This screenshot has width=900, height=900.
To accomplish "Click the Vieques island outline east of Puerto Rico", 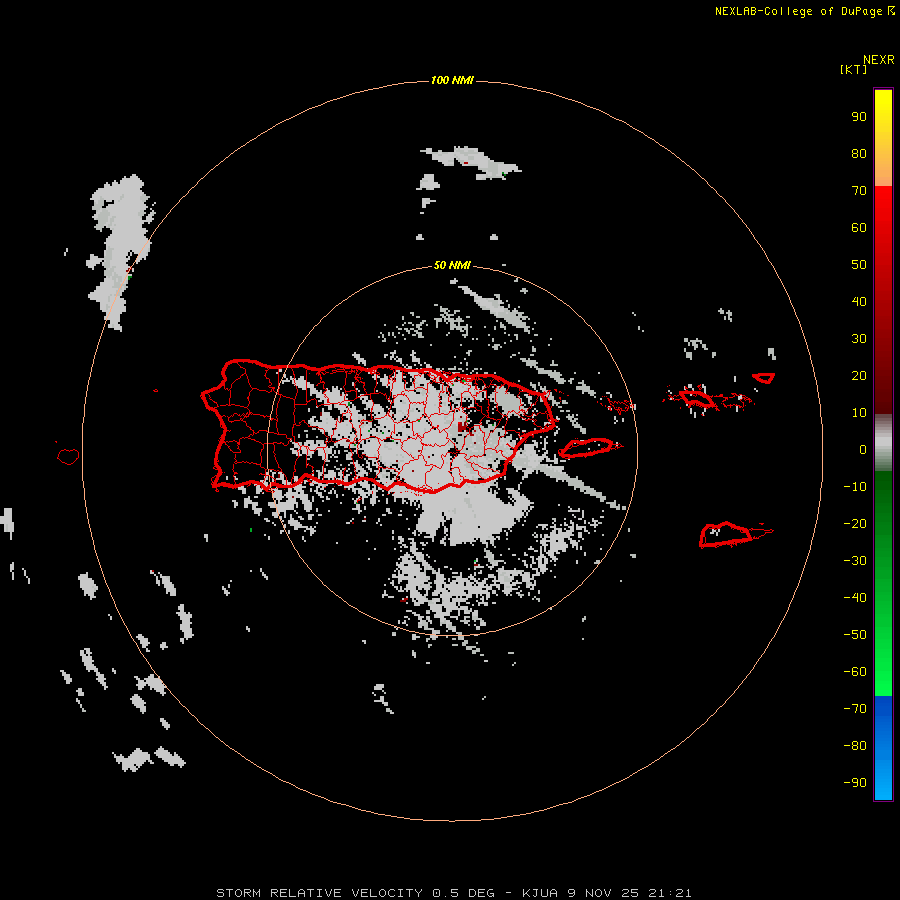I will coord(589,447).
